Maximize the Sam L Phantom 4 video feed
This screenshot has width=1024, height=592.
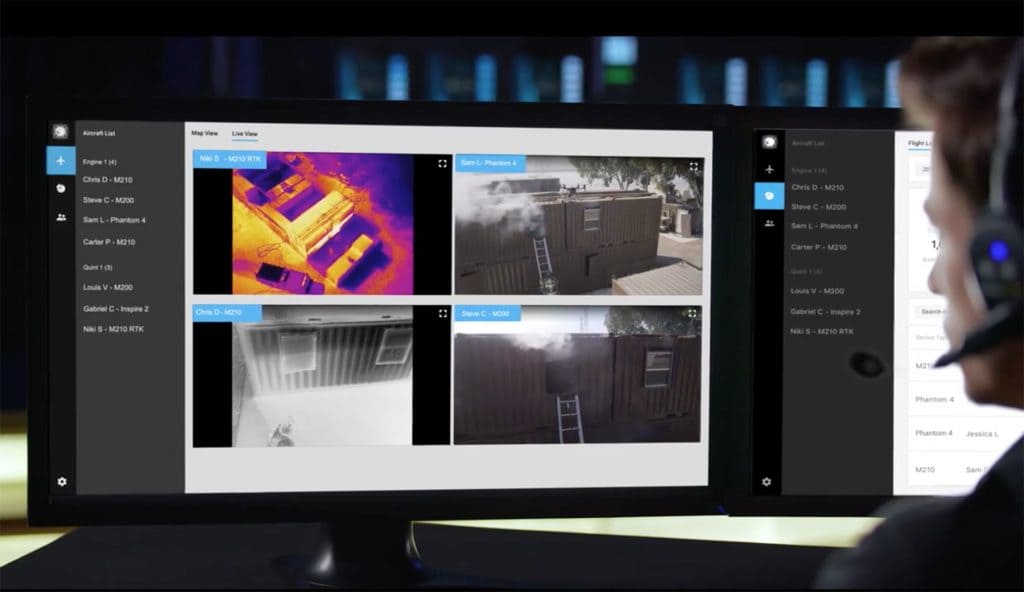[x=694, y=166]
